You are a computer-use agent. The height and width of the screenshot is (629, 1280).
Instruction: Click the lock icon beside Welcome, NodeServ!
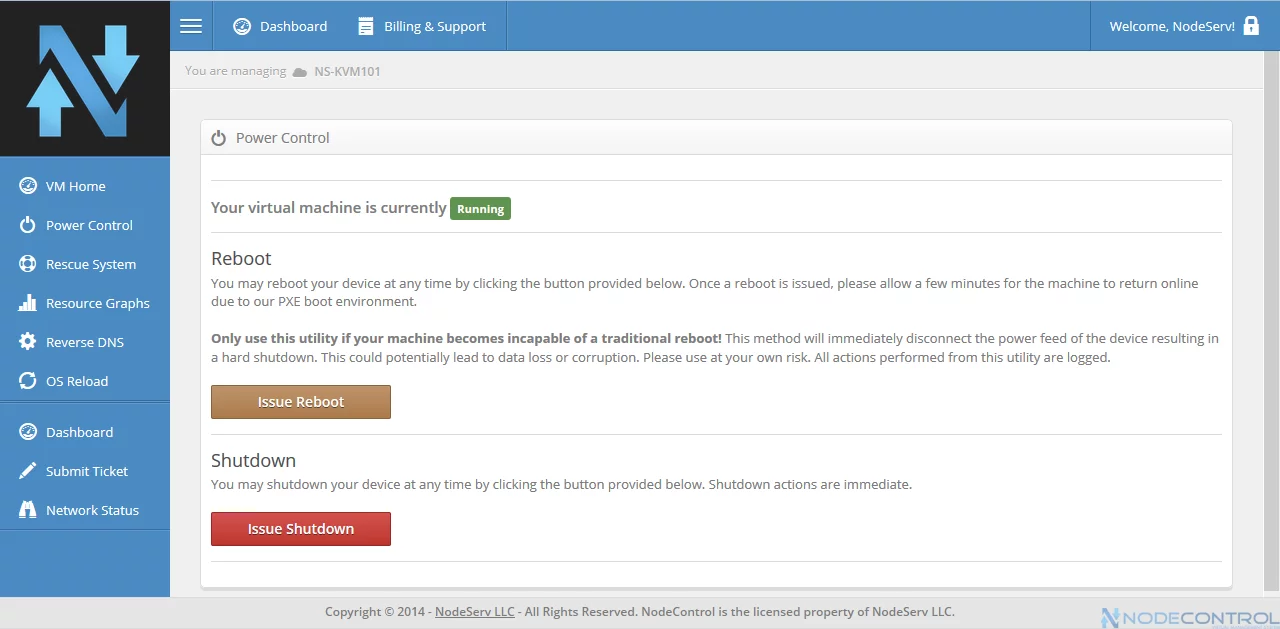click(1251, 26)
